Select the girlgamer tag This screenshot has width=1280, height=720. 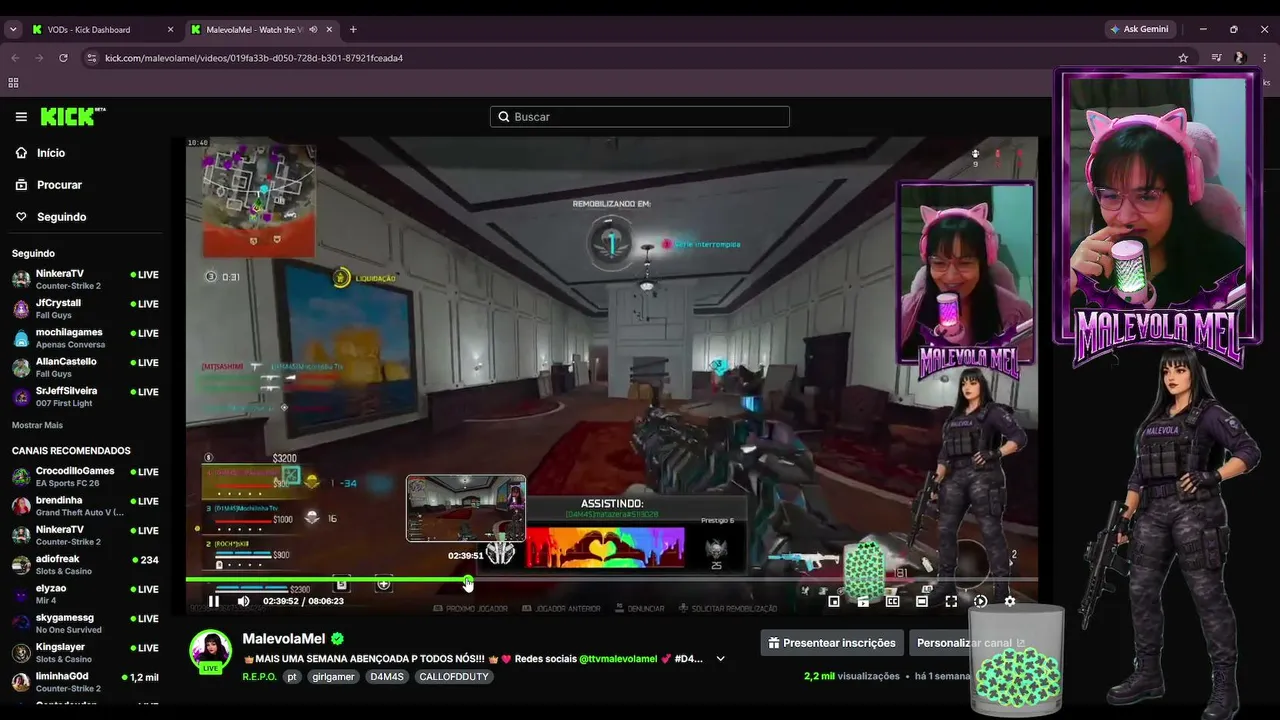click(333, 677)
